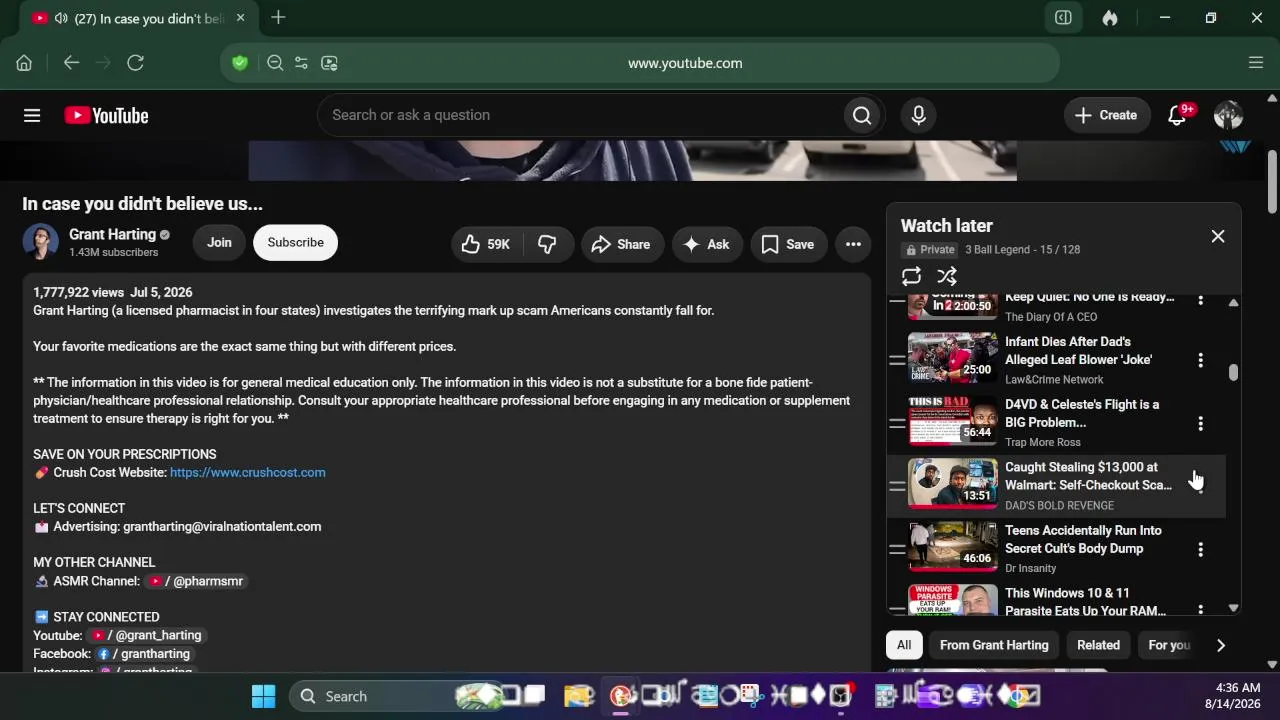Play the 'Teens Accidentally Run Into' thumbnail
The height and width of the screenshot is (720, 1280).
(952, 547)
